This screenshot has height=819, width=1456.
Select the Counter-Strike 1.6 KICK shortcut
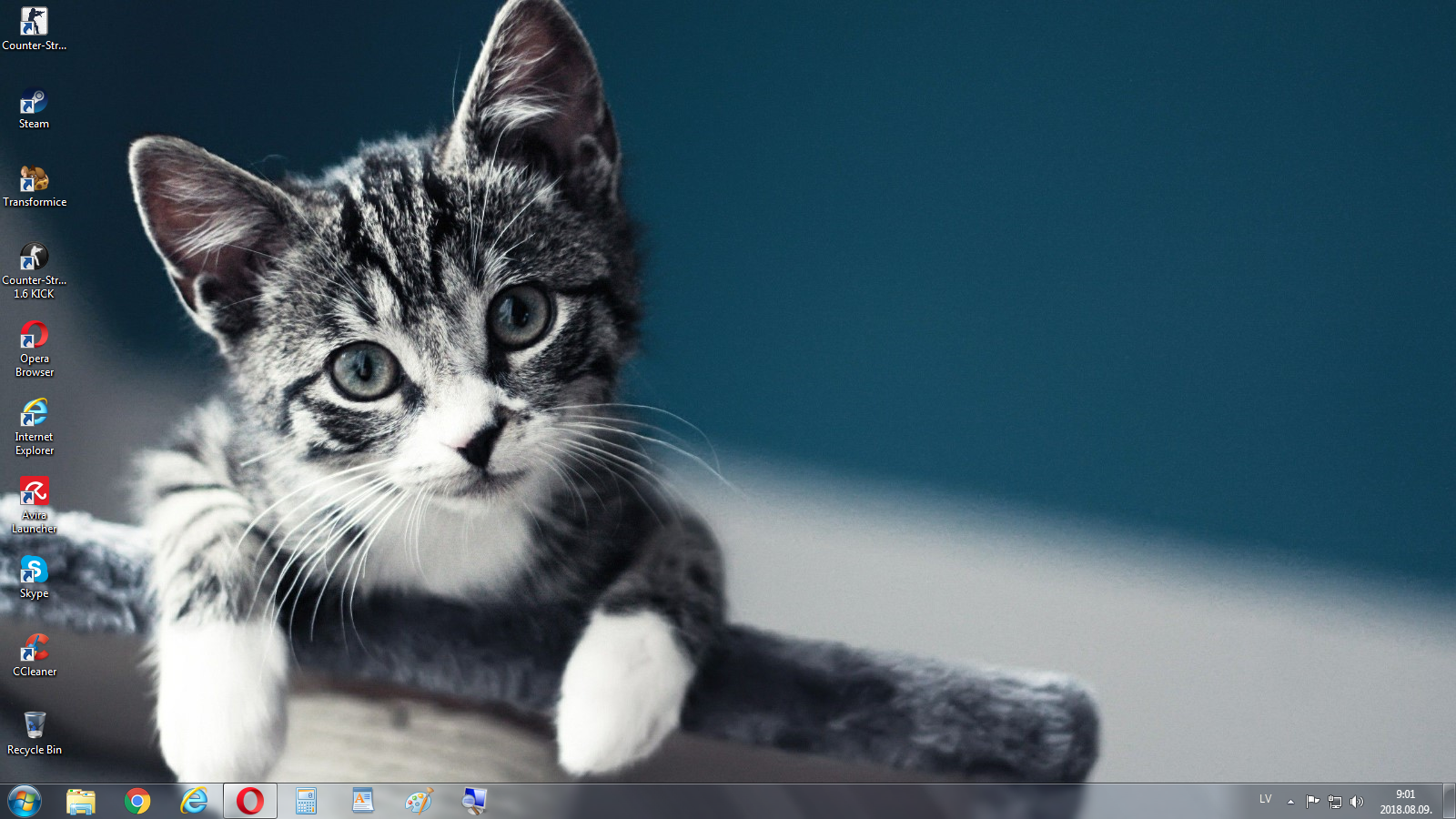[35, 271]
